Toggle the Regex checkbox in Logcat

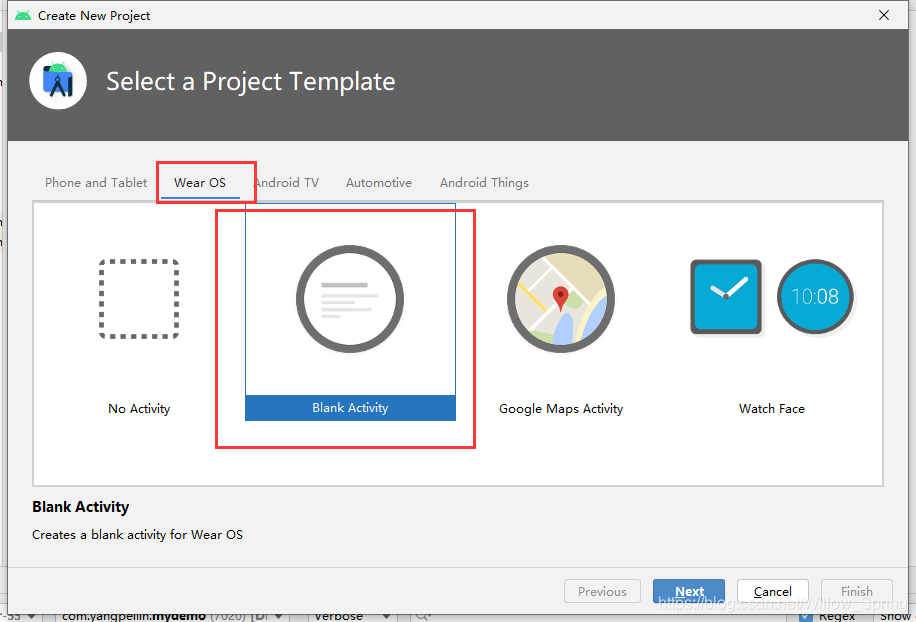(x=806, y=617)
